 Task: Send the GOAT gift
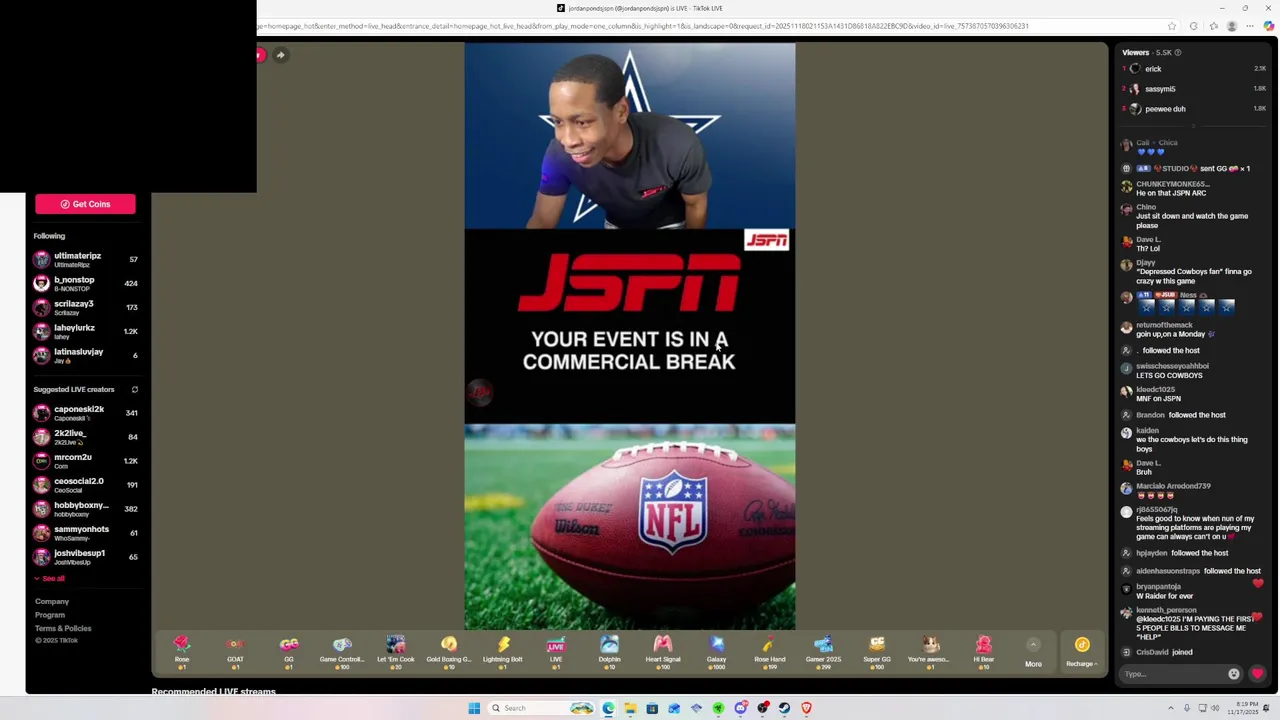point(235,651)
